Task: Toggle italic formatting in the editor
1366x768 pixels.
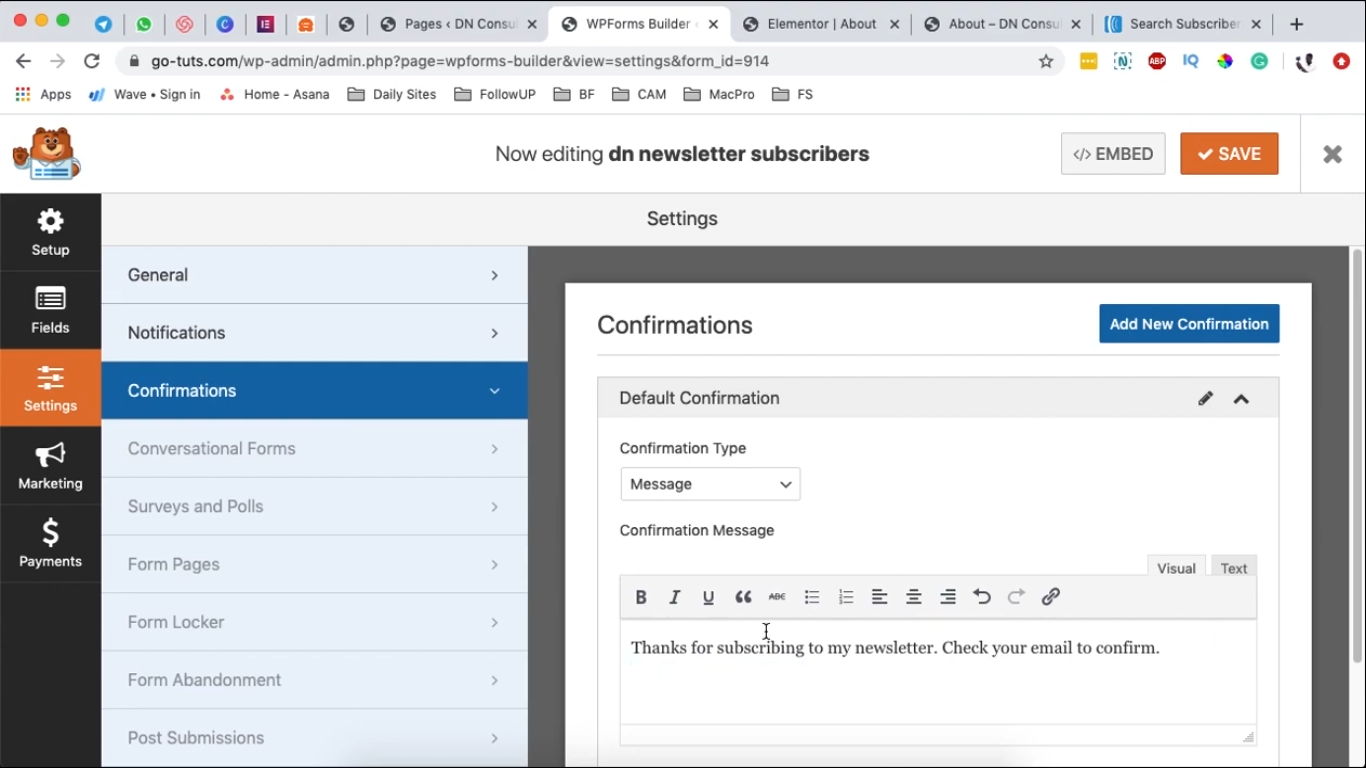Action: pyautogui.click(x=675, y=597)
